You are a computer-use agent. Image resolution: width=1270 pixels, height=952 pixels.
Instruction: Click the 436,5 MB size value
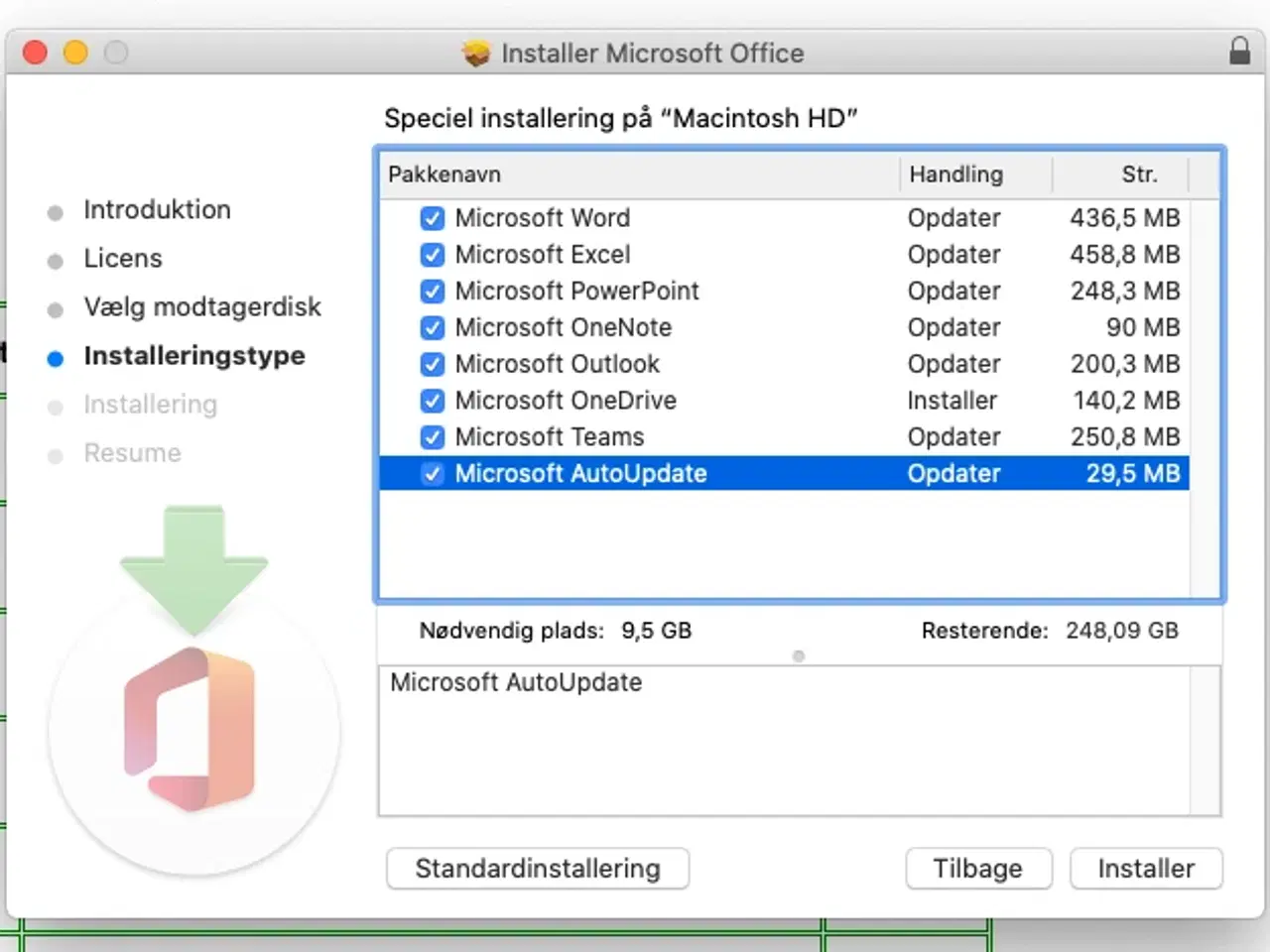coord(1125,218)
